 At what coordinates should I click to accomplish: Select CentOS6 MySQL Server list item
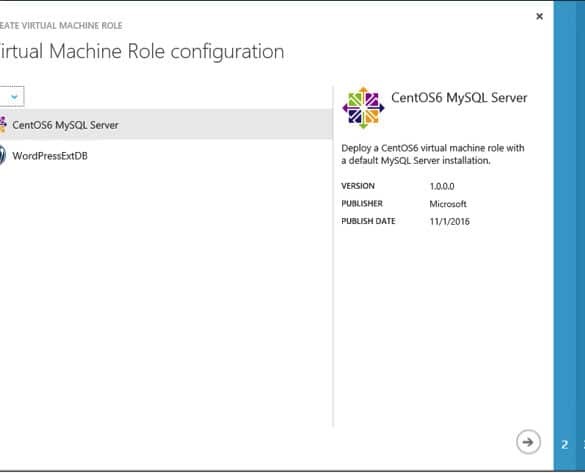(x=166, y=125)
